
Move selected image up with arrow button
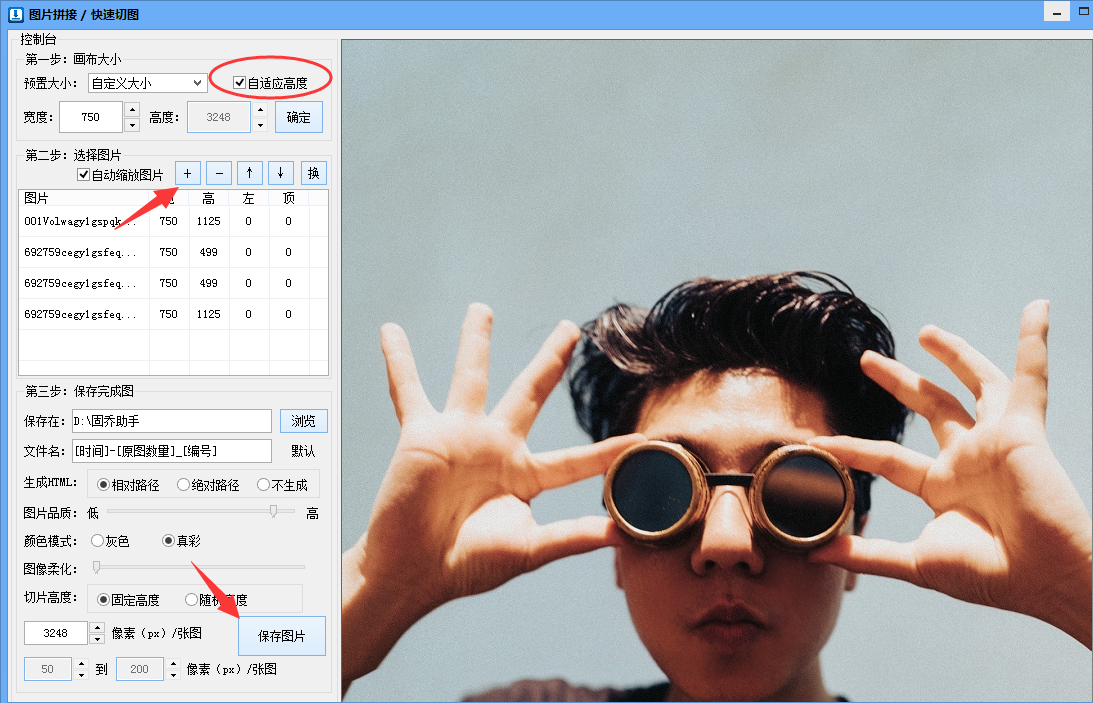[x=249, y=173]
